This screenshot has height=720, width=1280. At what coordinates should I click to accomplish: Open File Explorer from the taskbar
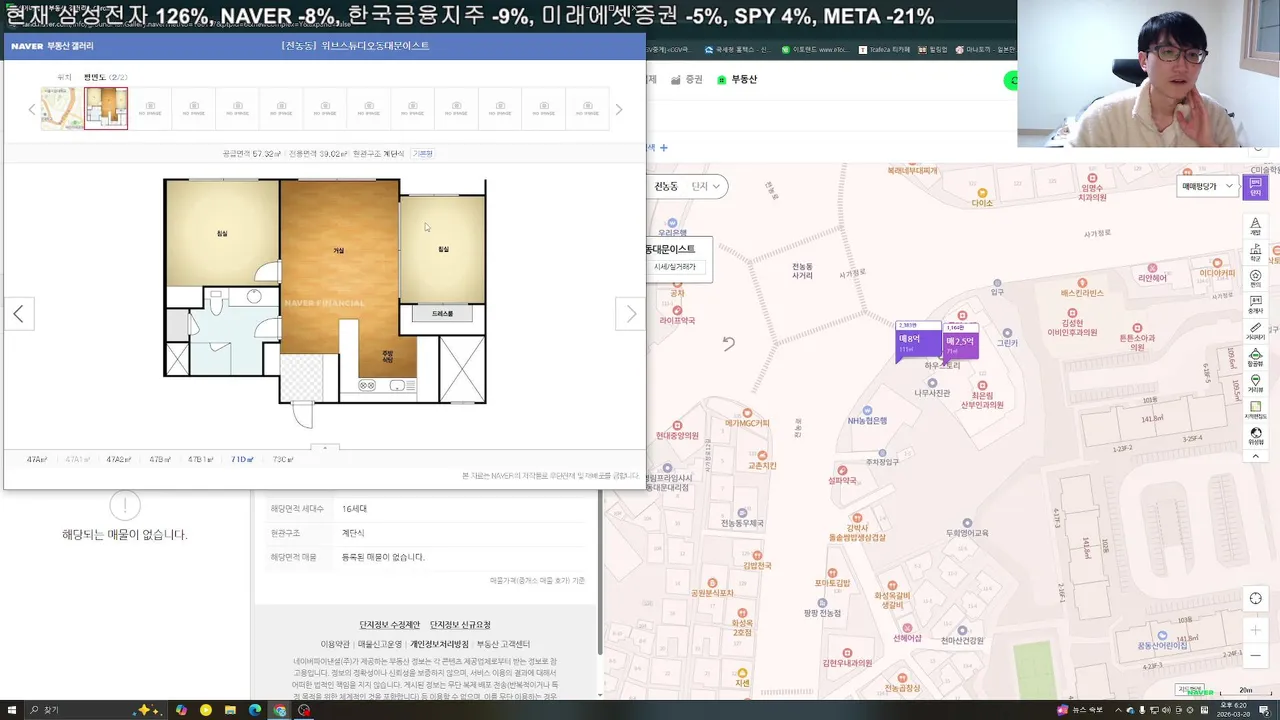(230, 710)
